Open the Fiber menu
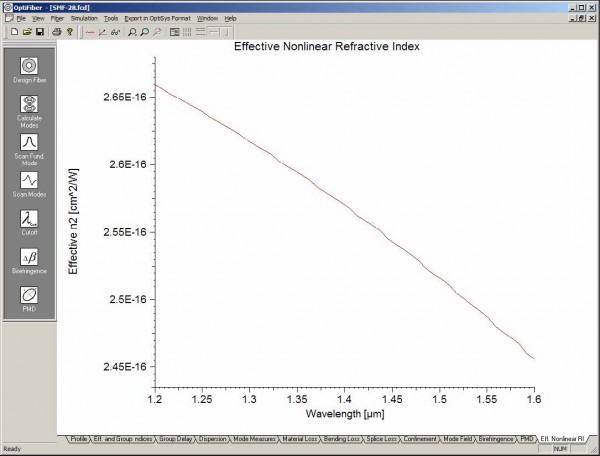This screenshot has height=456, width=600. point(57,18)
